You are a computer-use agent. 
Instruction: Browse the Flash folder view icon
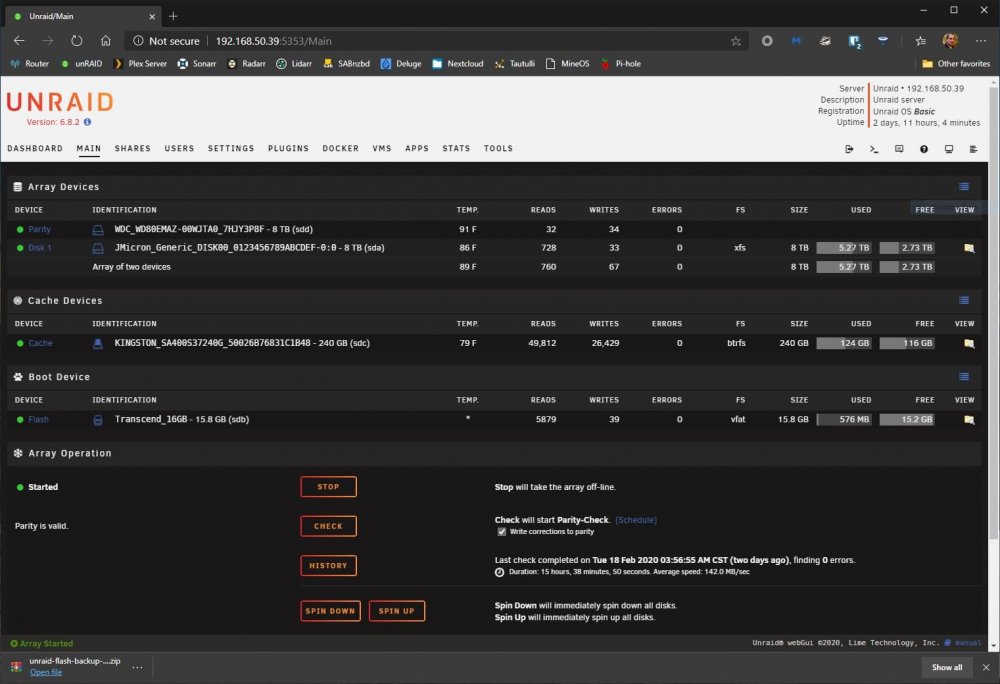coord(969,419)
